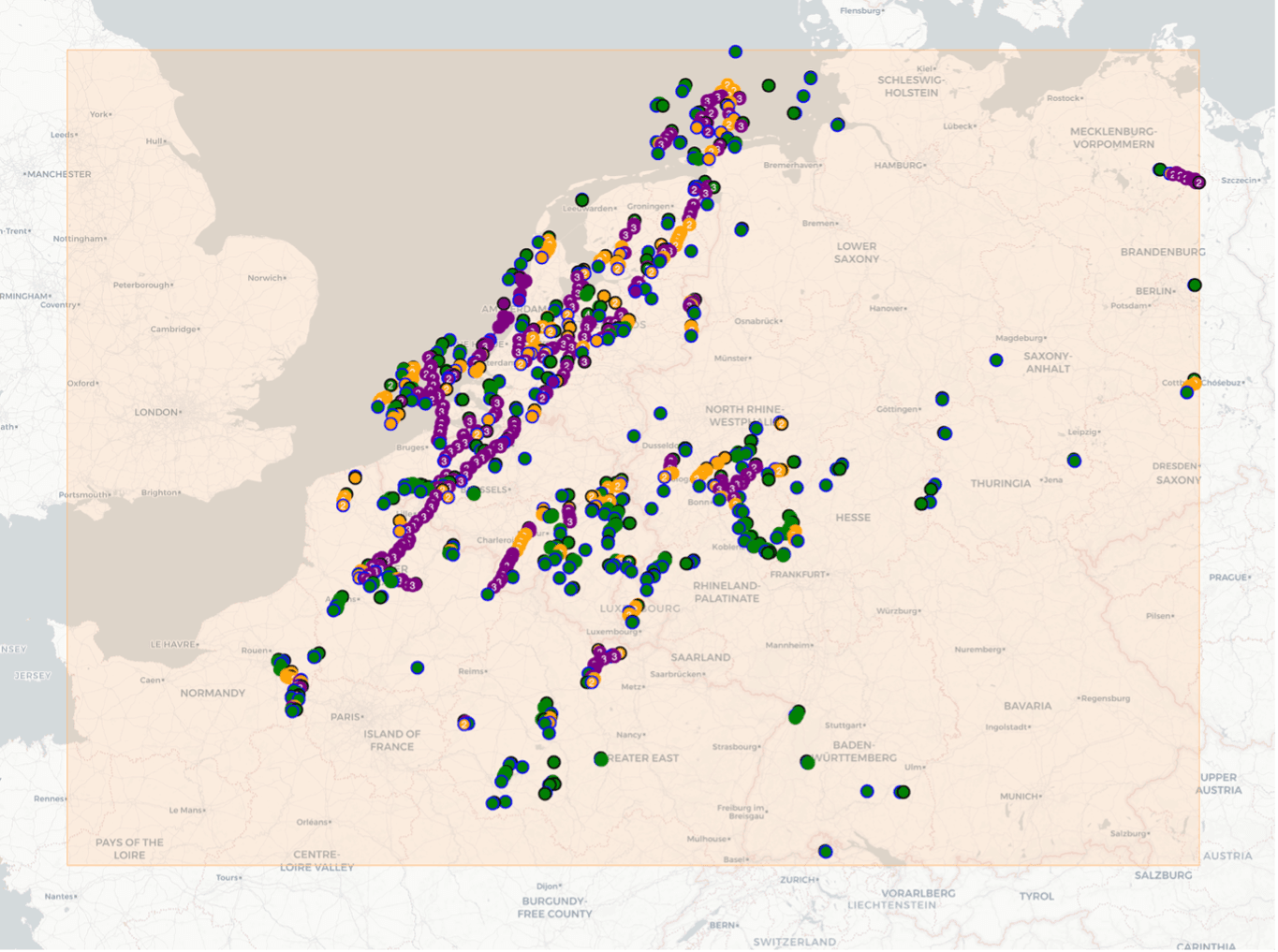The height and width of the screenshot is (952, 1278).
Task: Select the green marker just west of Magdeburg label
Action: pos(997,360)
